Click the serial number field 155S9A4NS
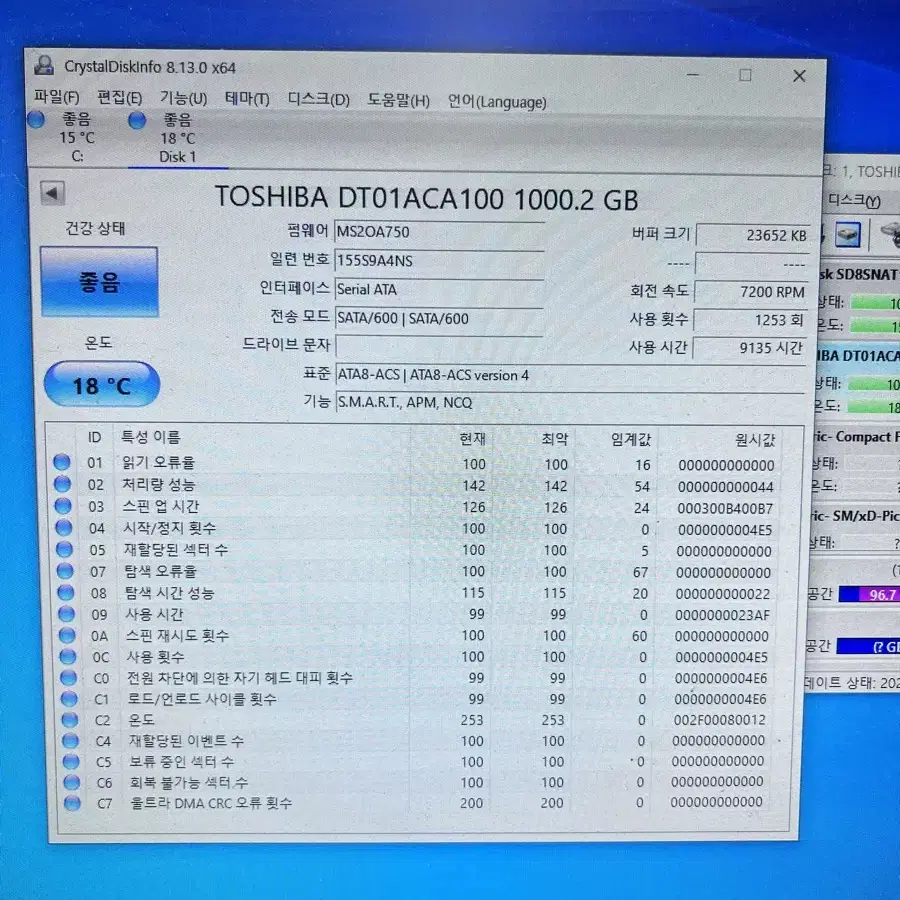This screenshot has width=900, height=900. [x=439, y=261]
